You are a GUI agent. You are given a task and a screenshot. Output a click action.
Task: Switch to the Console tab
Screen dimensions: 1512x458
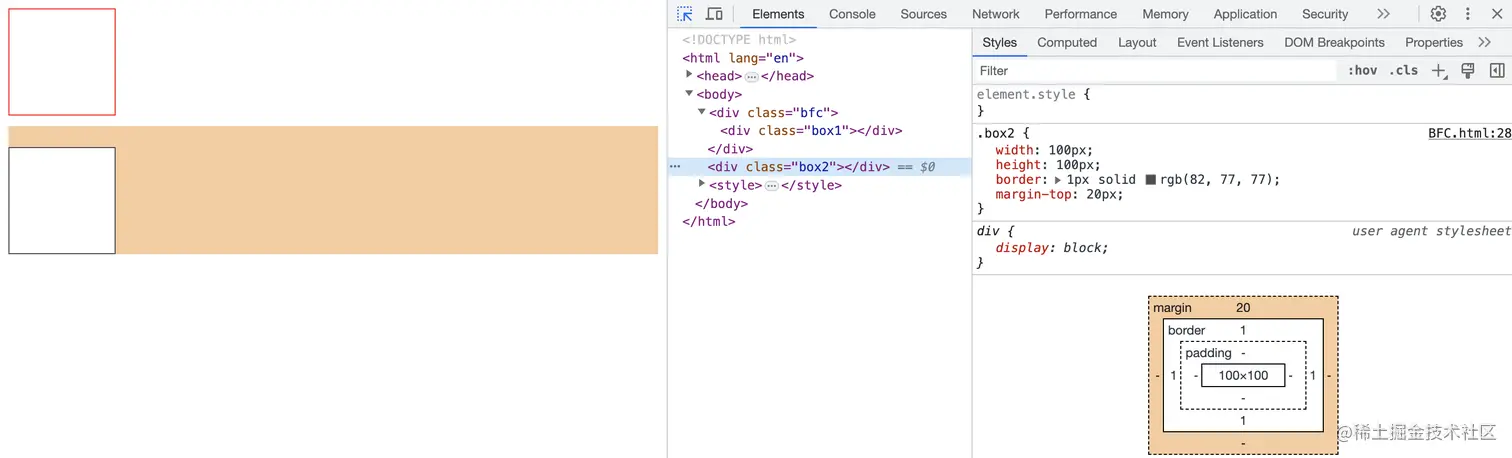(852, 14)
